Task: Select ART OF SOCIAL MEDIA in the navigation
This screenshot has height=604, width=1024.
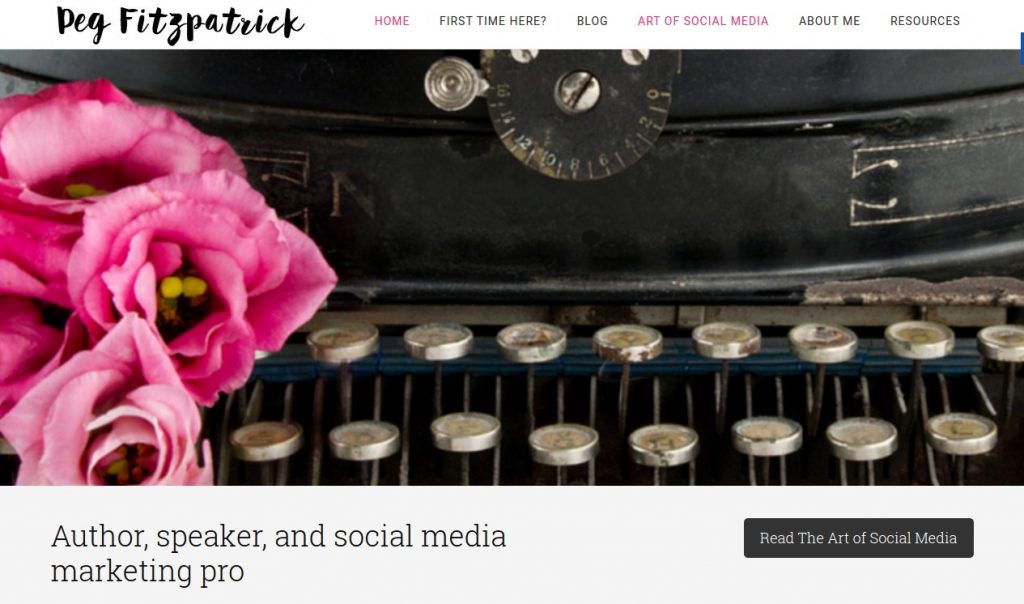Action: (703, 21)
